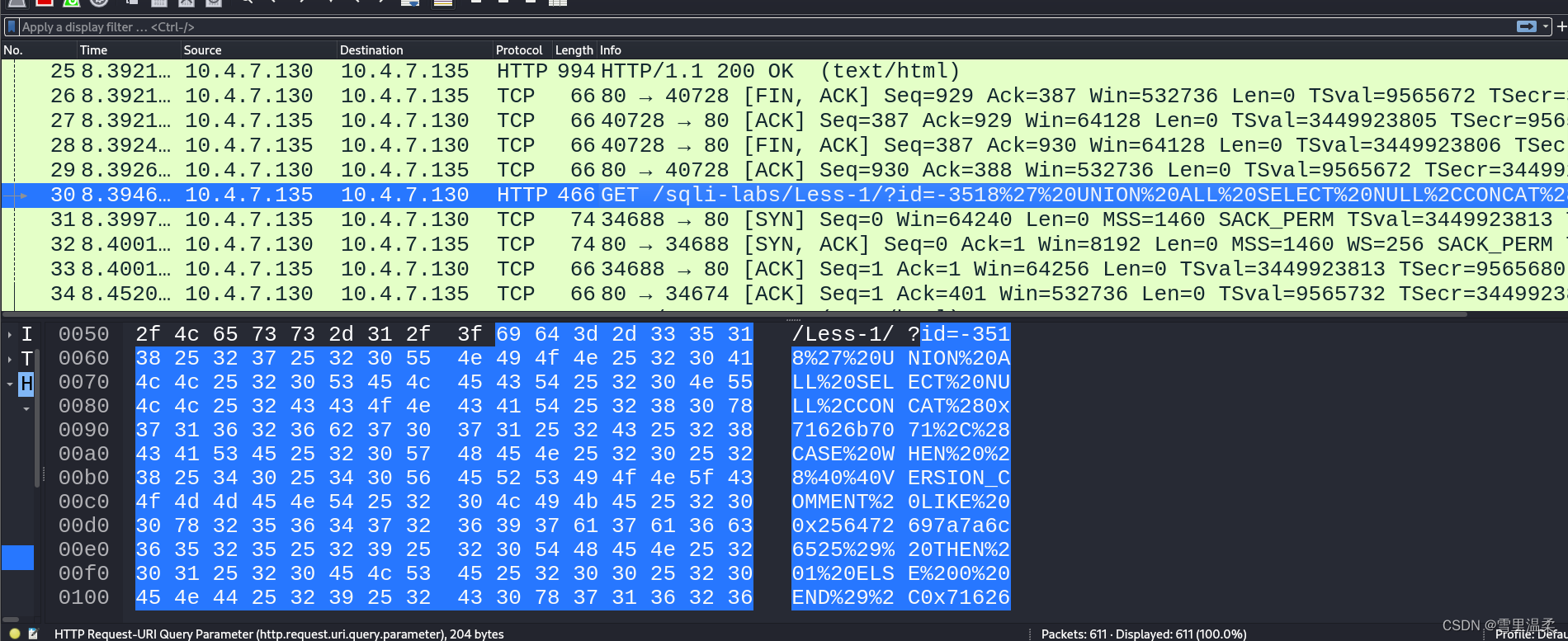The image size is (1568, 641).
Task: Click the display filter bookmark icon
Action: [x=12, y=26]
